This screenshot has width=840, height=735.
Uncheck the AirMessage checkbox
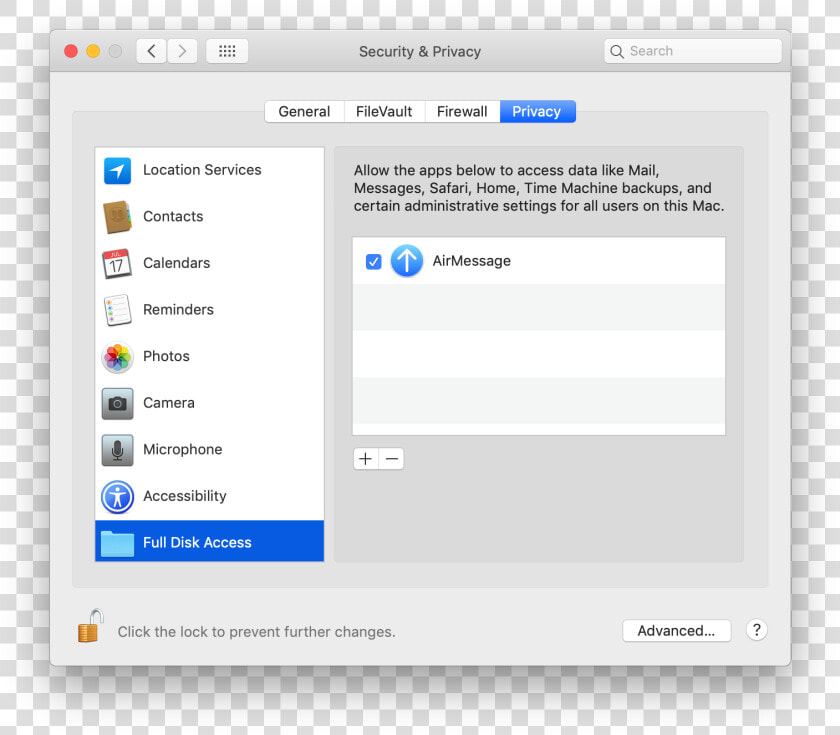373,261
